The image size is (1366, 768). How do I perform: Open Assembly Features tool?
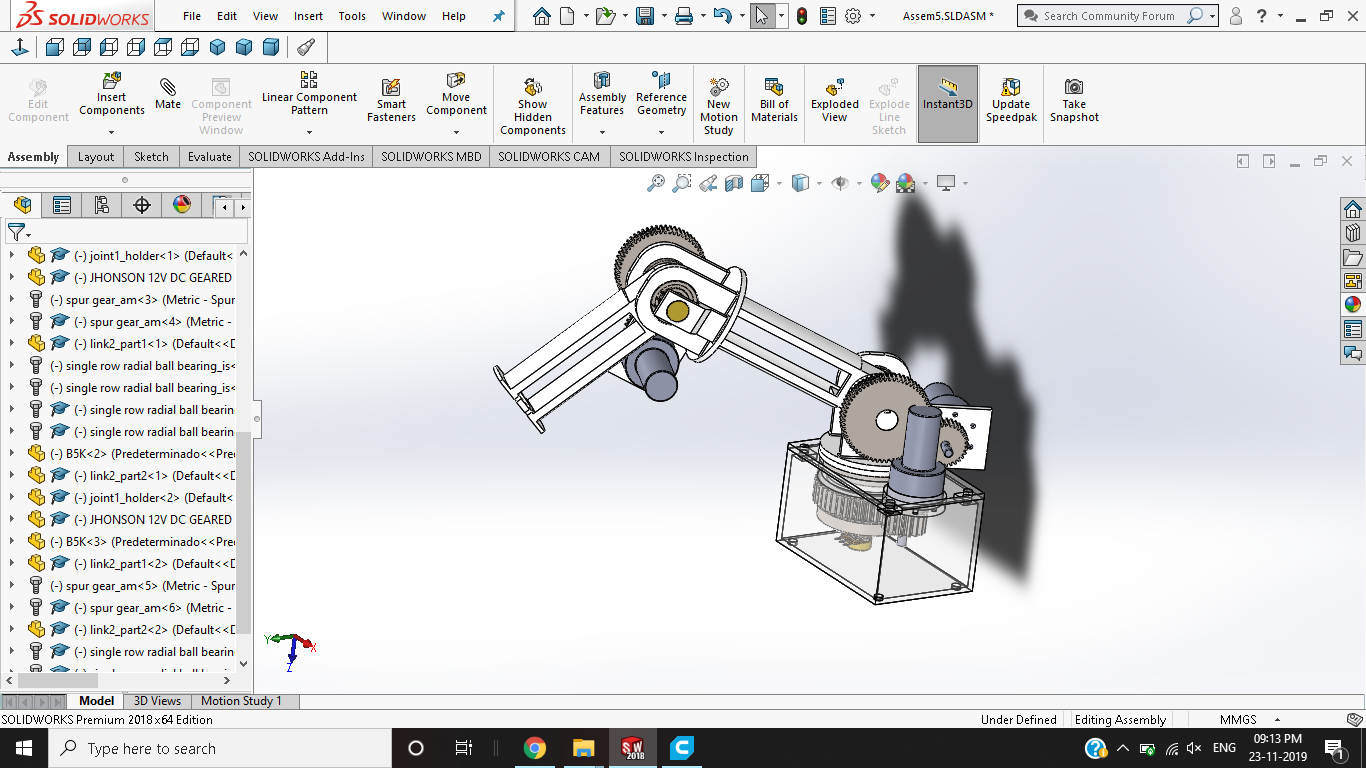(x=602, y=94)
